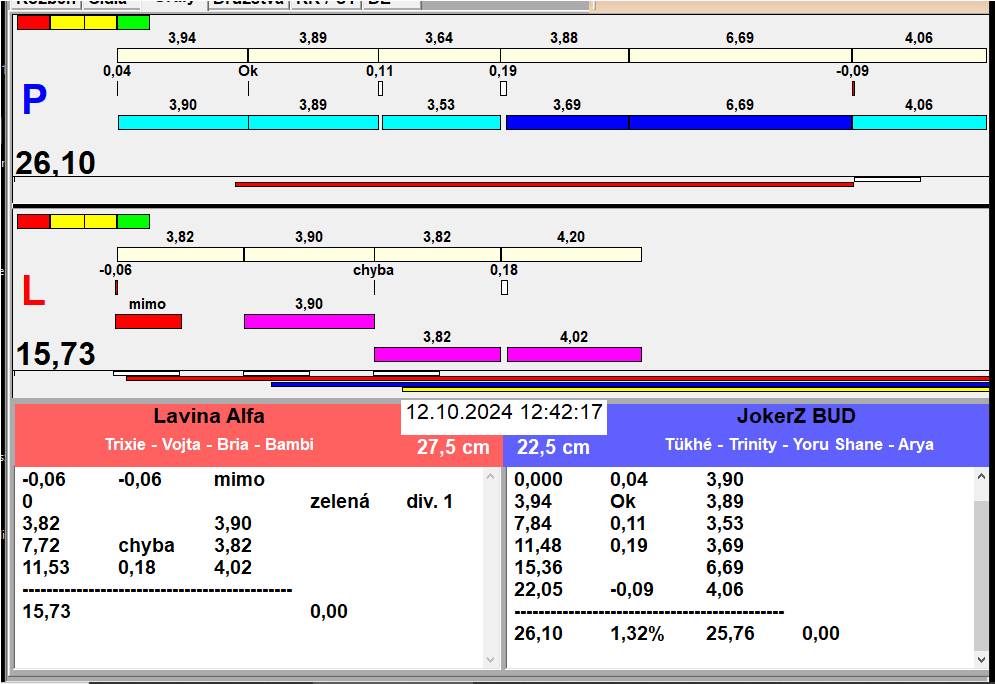Click the red start light in L lane
Viewport: 995px width, 684px height.
[33, 221]
